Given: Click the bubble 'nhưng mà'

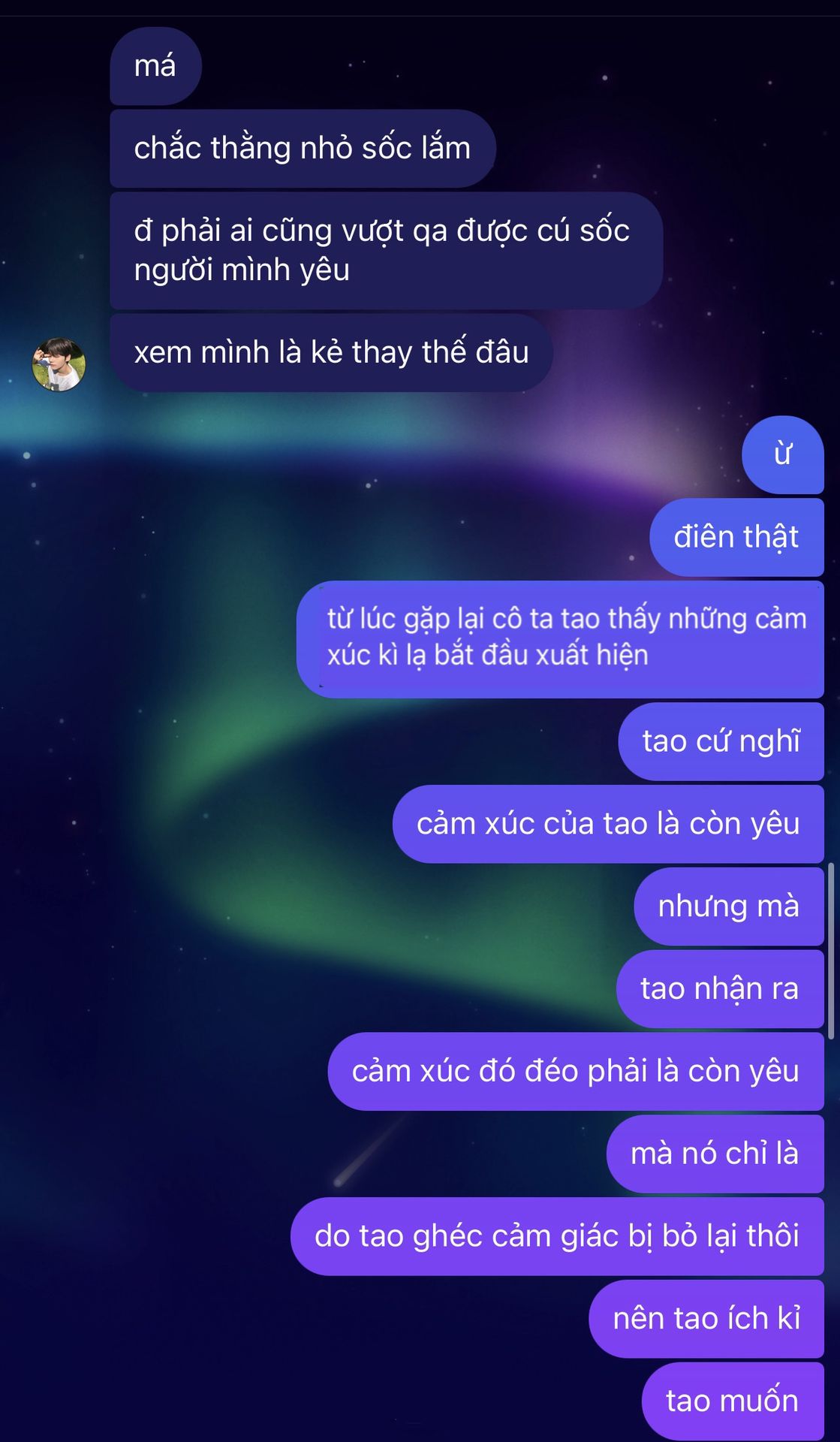Looking at the screenshot, I should pos(729,907).
